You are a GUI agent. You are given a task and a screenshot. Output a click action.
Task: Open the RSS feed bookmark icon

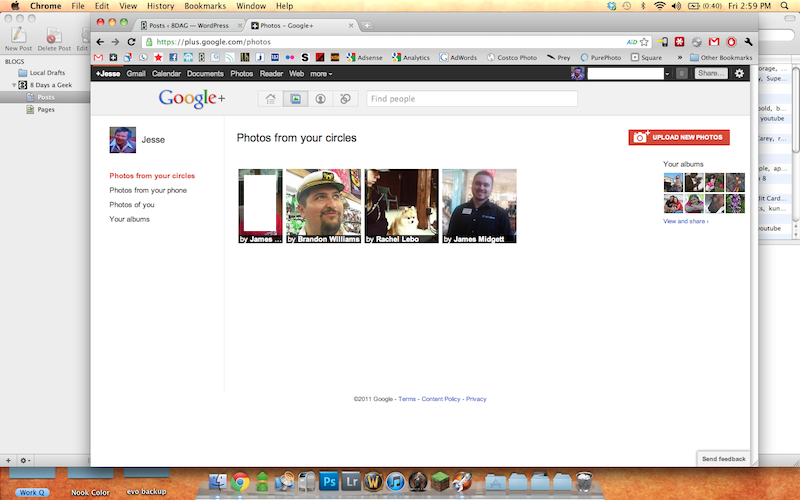230,57
